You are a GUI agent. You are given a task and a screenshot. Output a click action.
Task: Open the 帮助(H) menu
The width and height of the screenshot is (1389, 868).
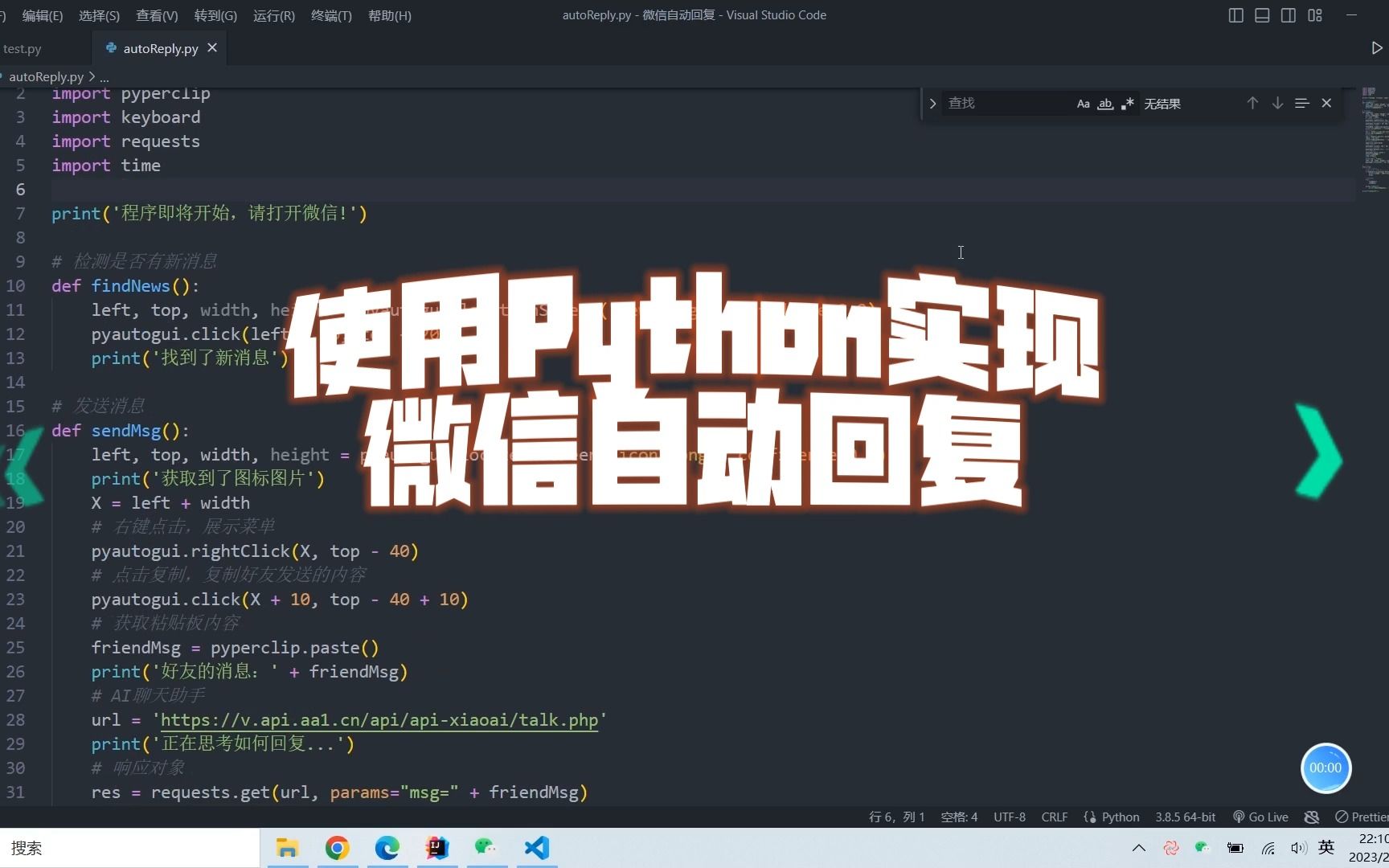pyautogui.click(x=390, y=15)
